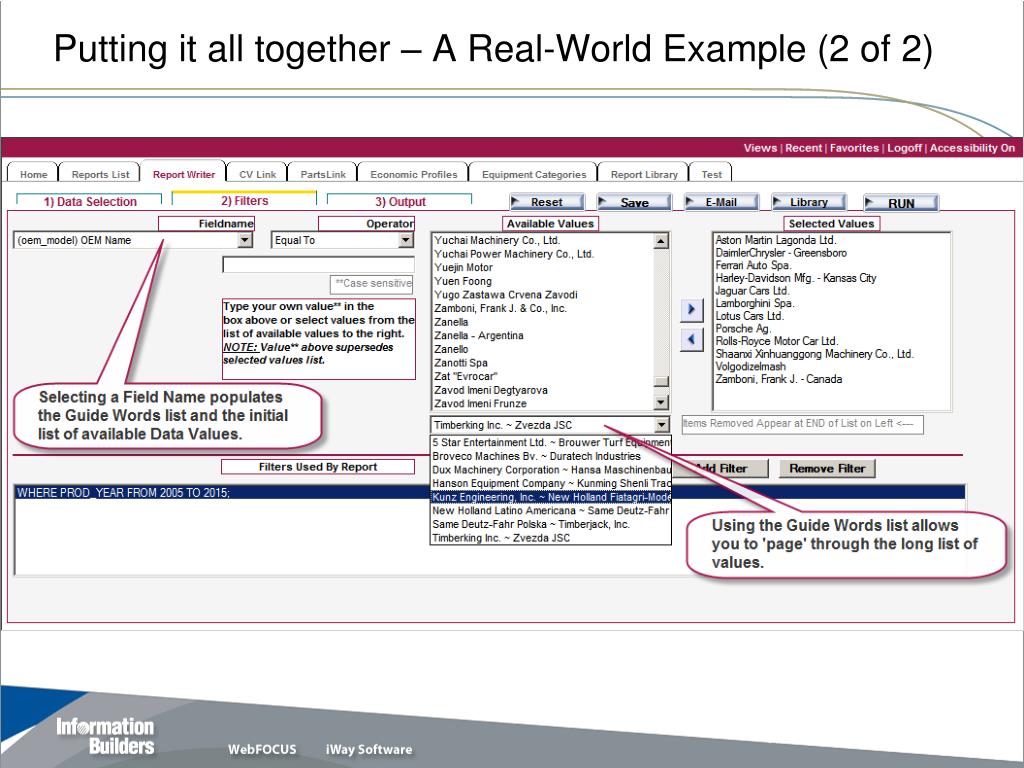This screenshot has width=1024, height=768.
Task: Go to the Economic Profiles tab
Action: pyautogui.click(x=413, y=174)
